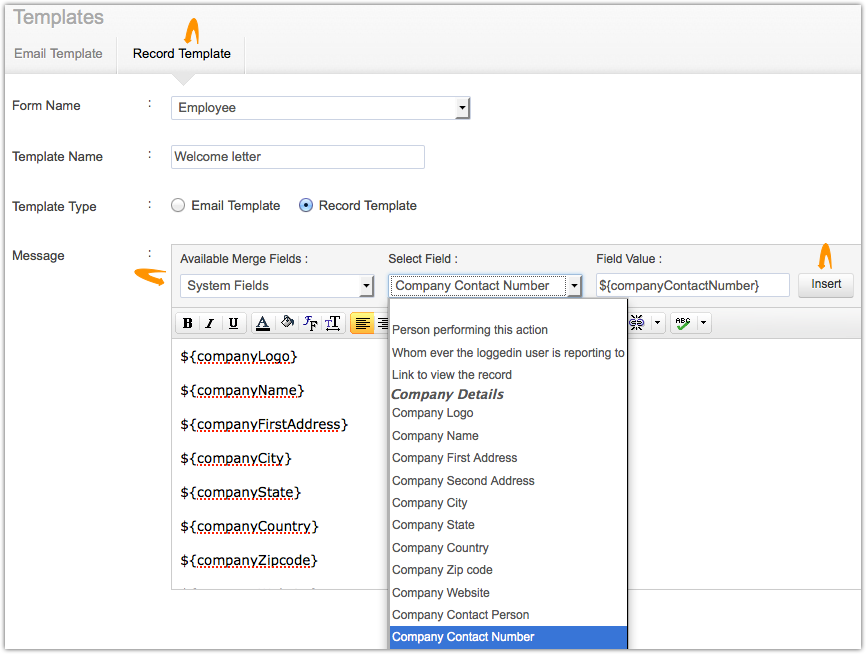Choose Company Website from the list
The width and height of the screenshot is (866, 654).
click(441, 592)
